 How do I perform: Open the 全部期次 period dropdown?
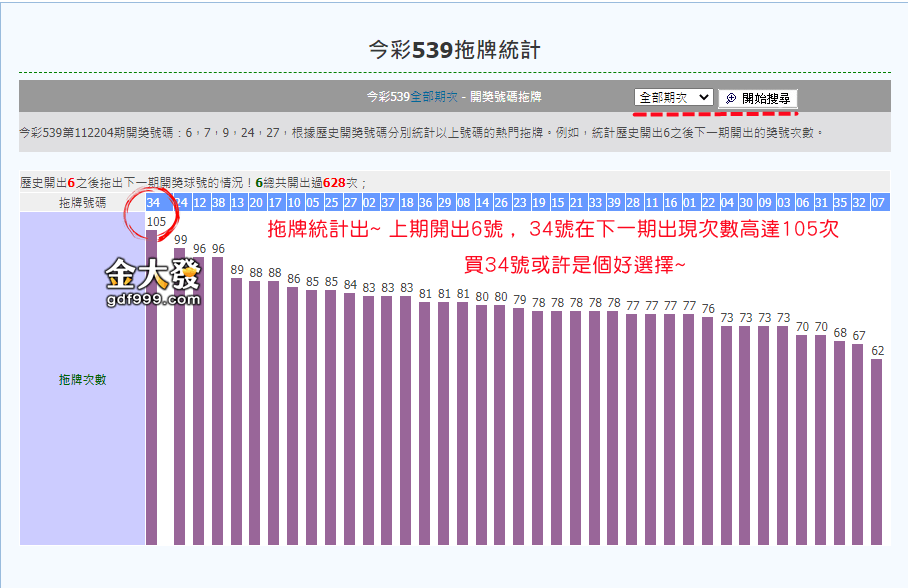[x=673, y=97]
